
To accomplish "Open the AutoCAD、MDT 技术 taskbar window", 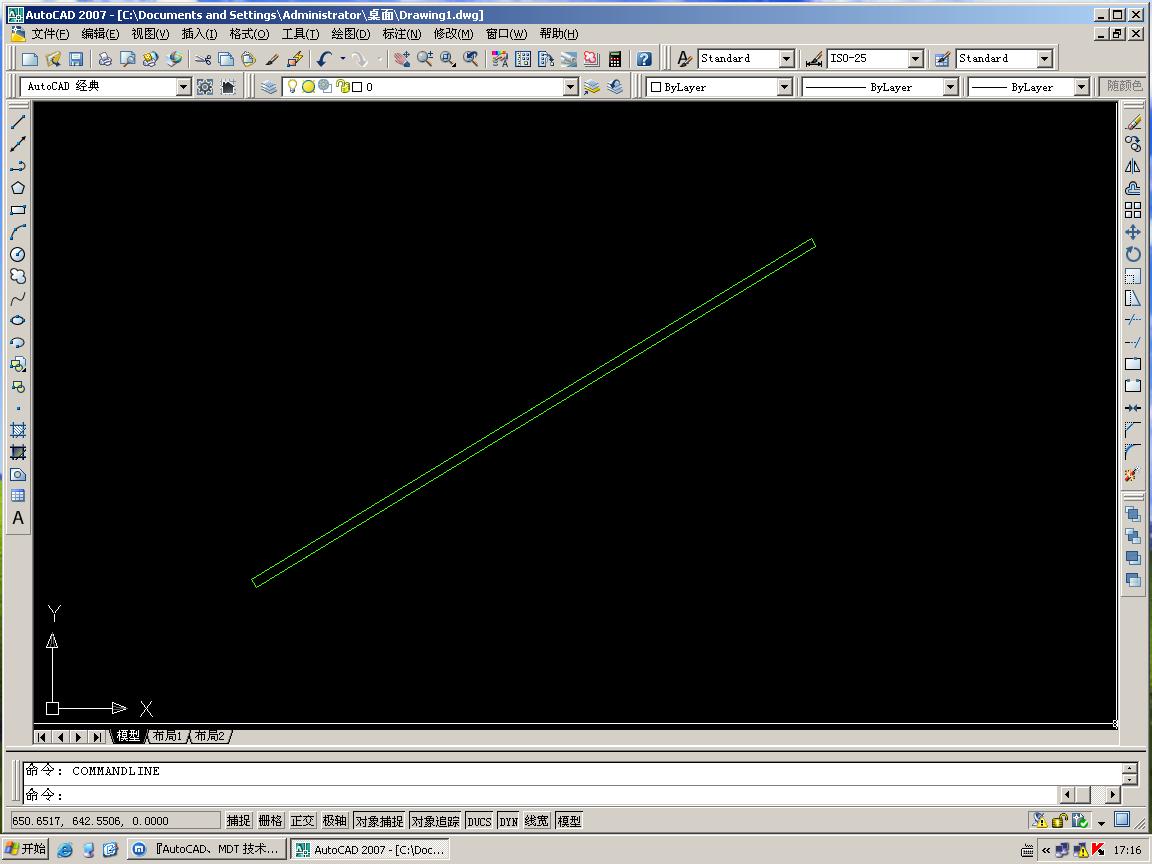I will (209, 849).
